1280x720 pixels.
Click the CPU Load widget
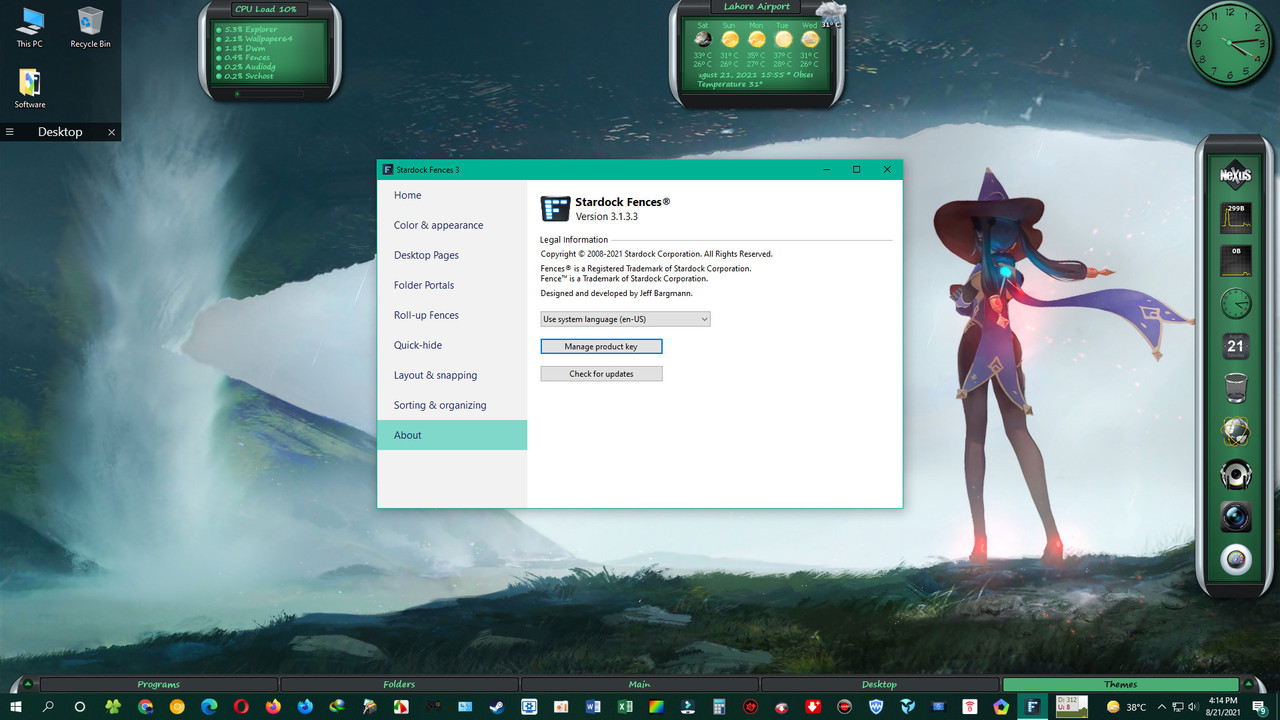click(270, 50)
